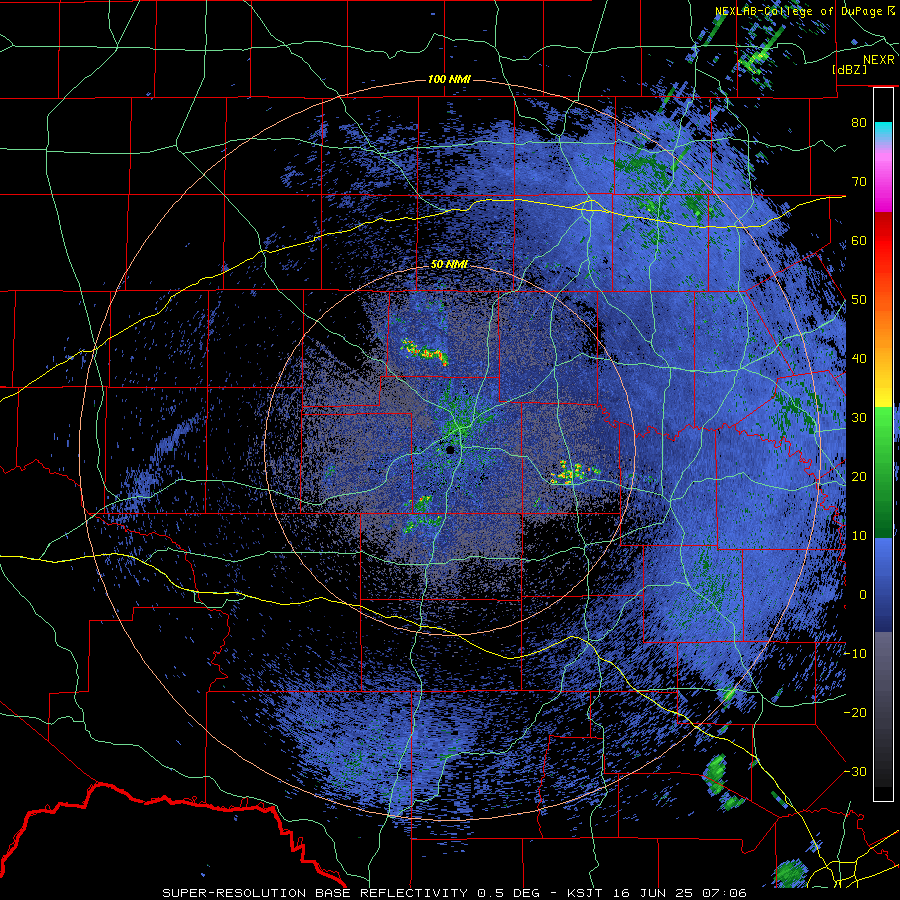Click the 70 dBZ scale value

(859, 181)
